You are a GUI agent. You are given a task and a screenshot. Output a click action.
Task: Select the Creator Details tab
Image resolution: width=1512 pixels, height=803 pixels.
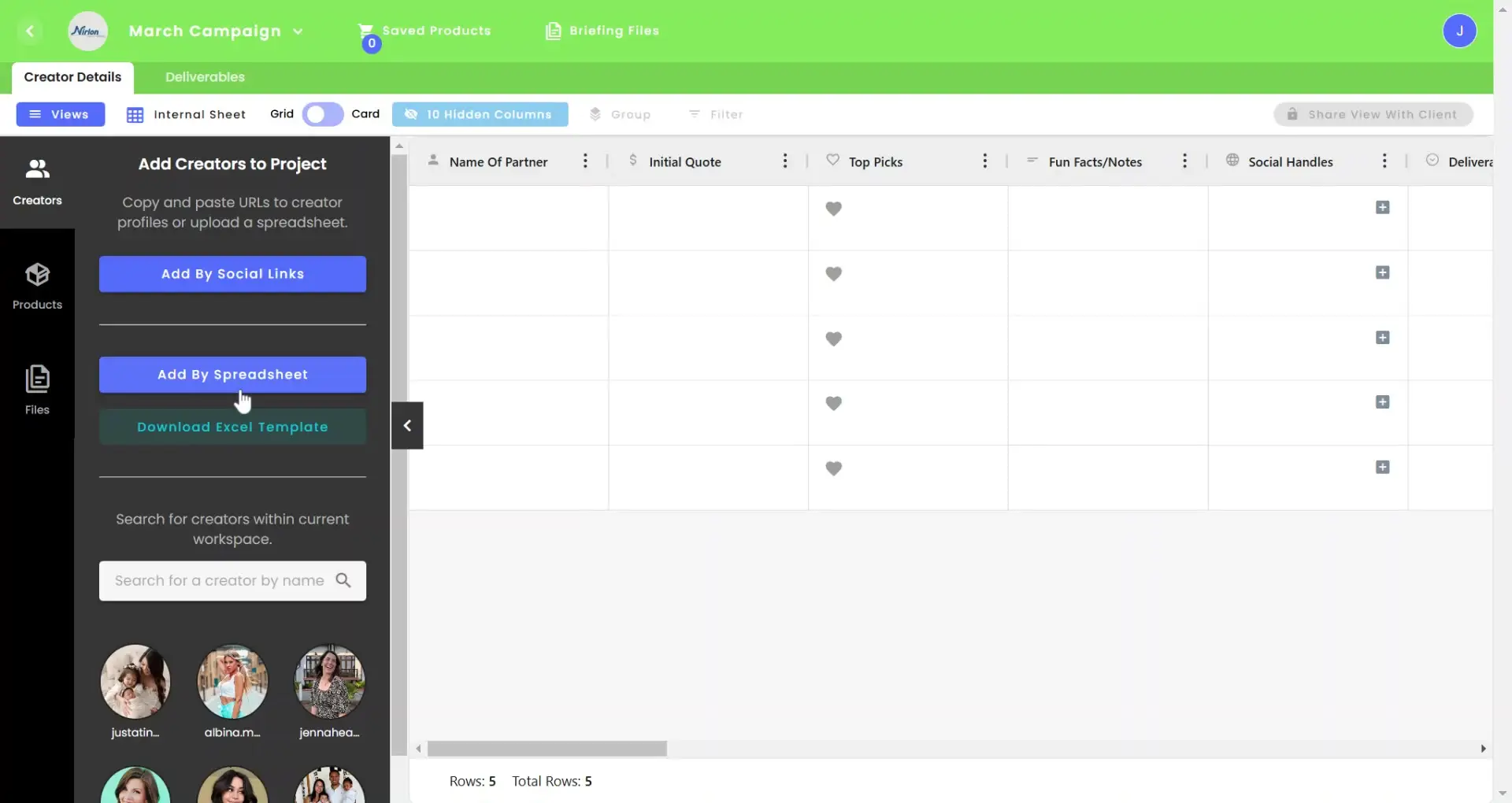[72, 76]
